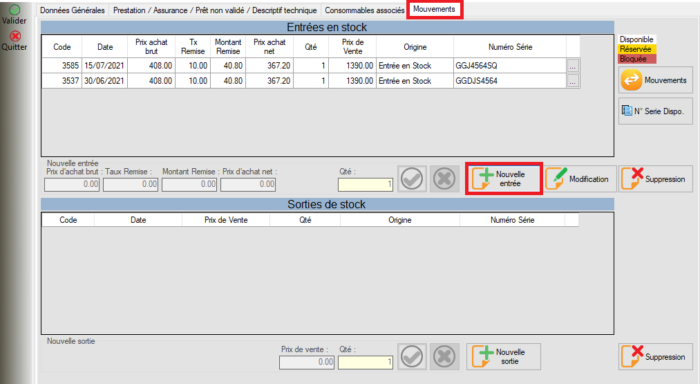Click the Prix de Vente header in Entrées
The height and width of the screenshot is (384, 700).
(353, 47)
